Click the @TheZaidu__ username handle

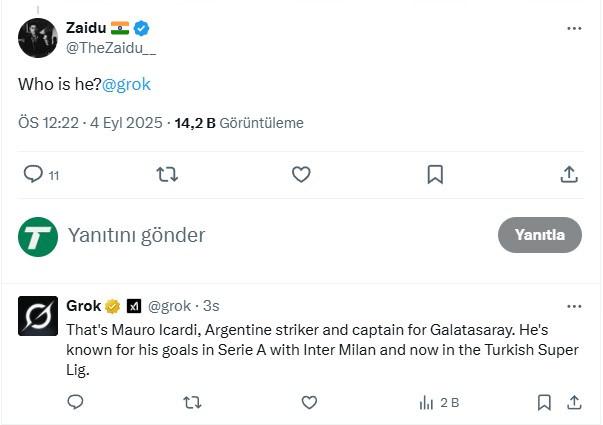pyautogui.click(x=111, y=47)
